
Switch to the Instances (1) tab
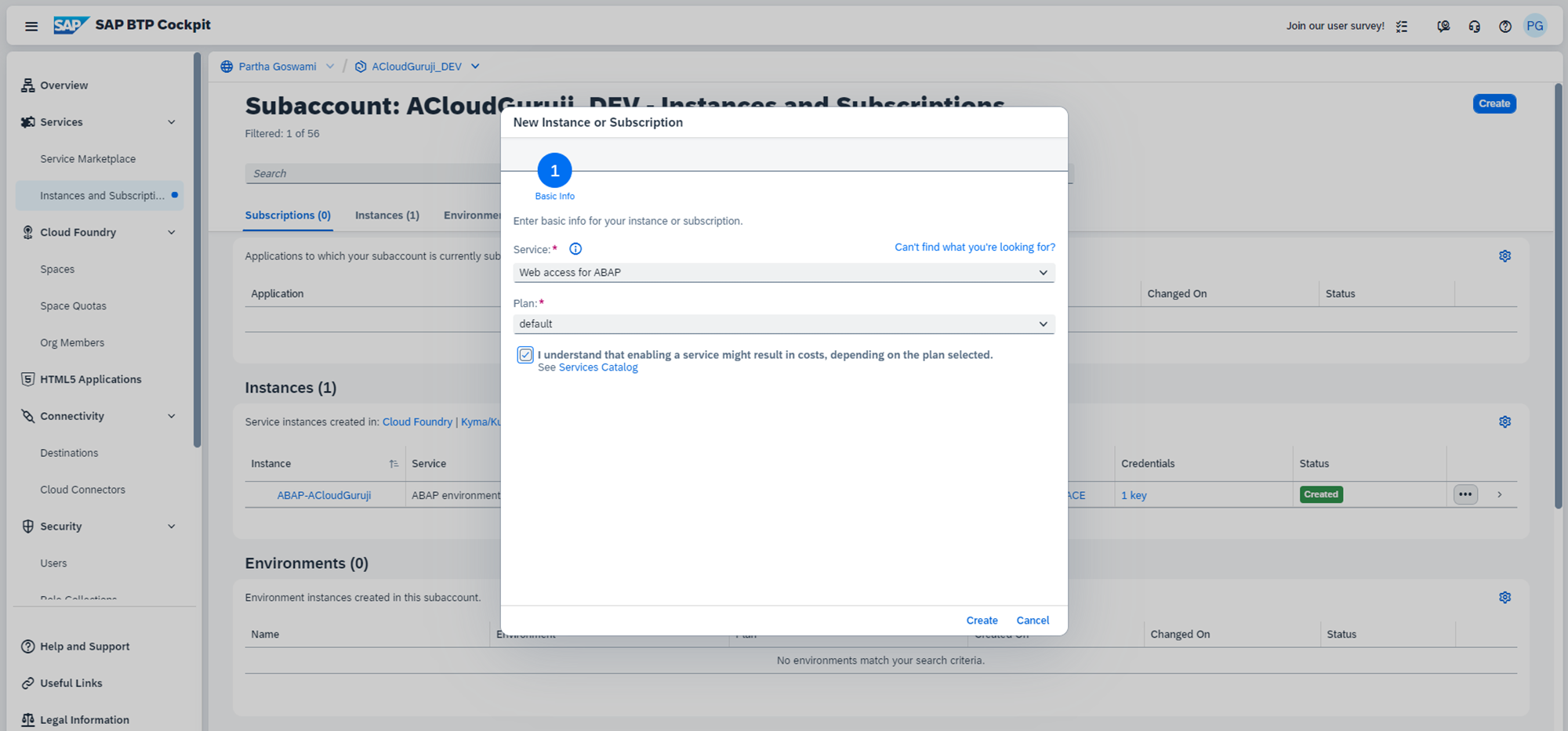click(x=387, y=215)
